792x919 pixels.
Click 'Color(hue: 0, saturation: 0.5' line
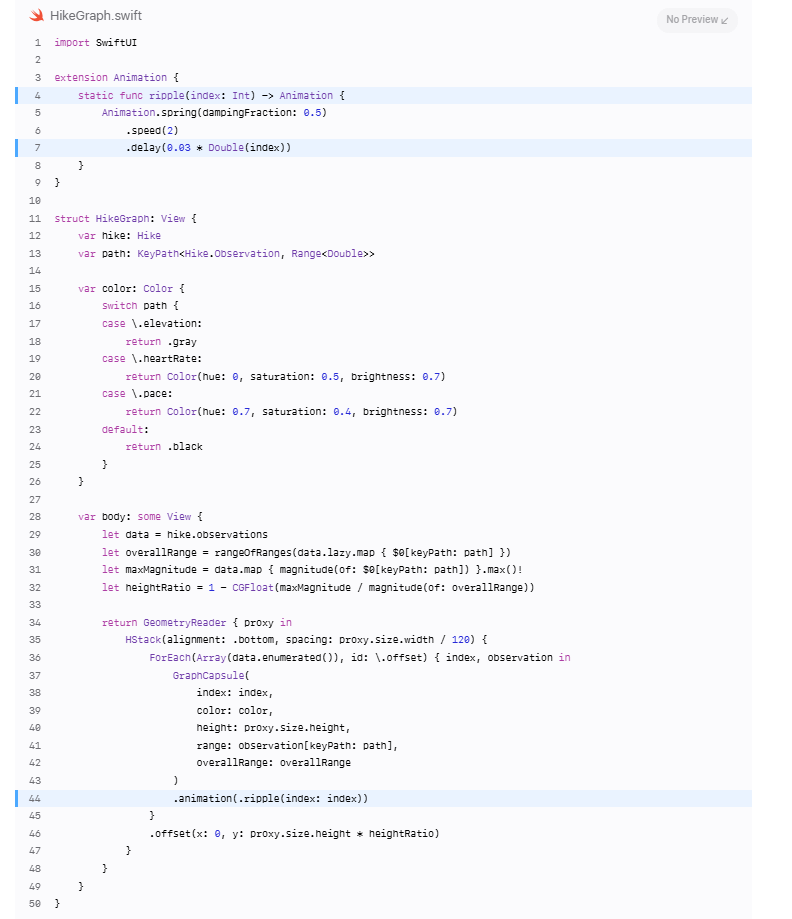pyautogui.click(x=285, y=377)
